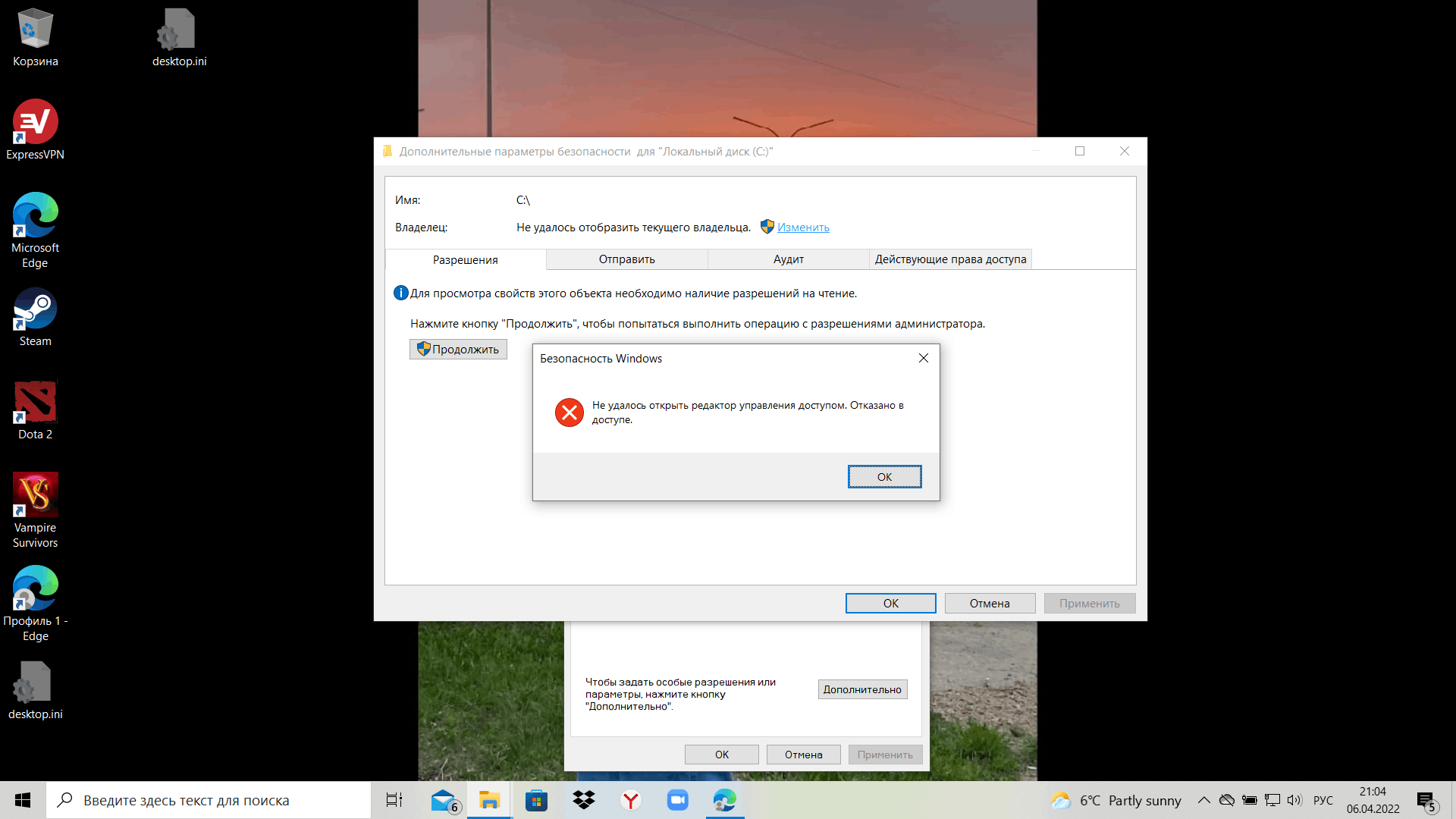Expand Действующие права доступа tab
1456x819 pixels.
[951, 259]
